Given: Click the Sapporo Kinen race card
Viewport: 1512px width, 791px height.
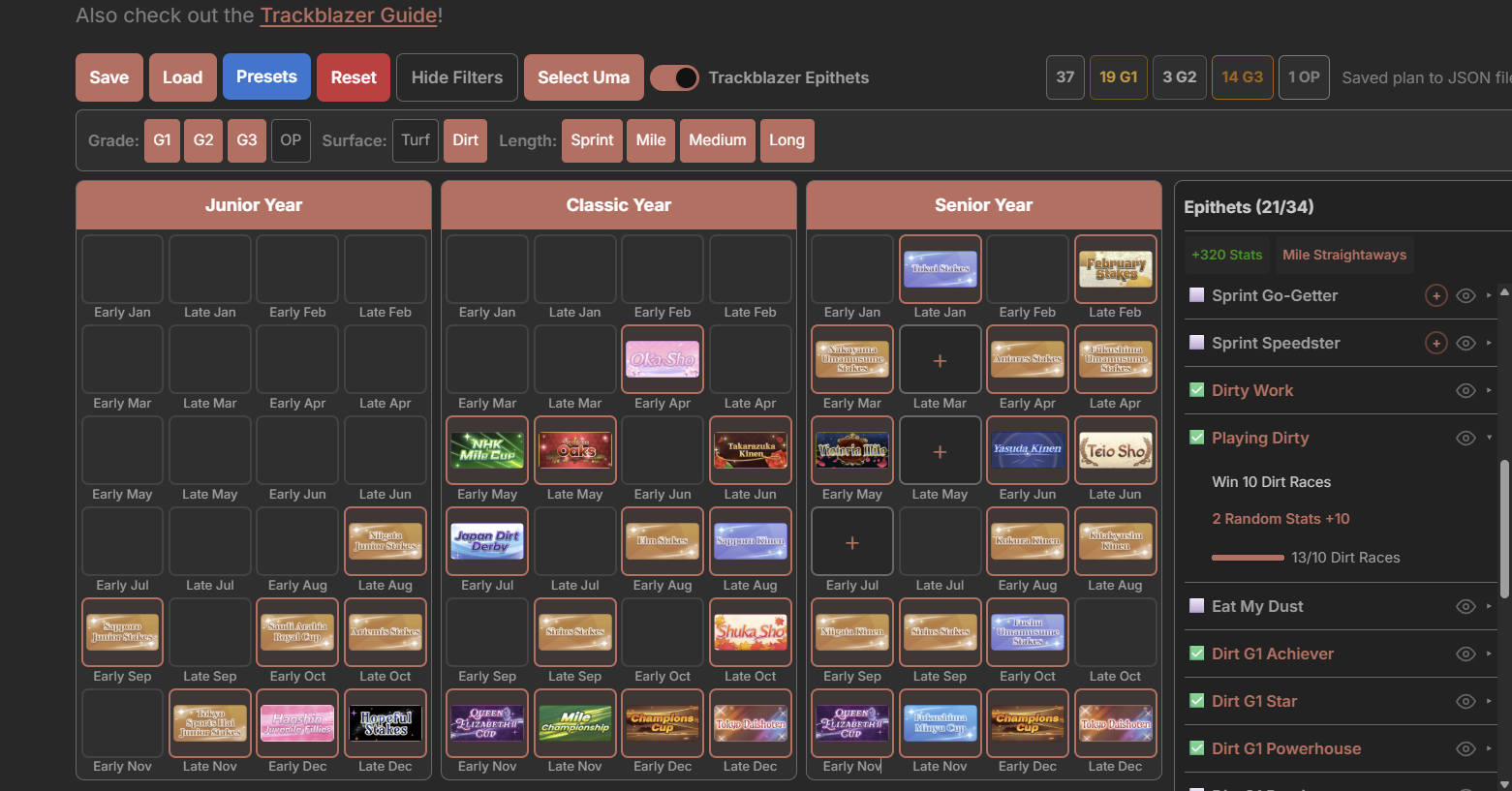Looking at the screenshot, I should click(751, 542).
